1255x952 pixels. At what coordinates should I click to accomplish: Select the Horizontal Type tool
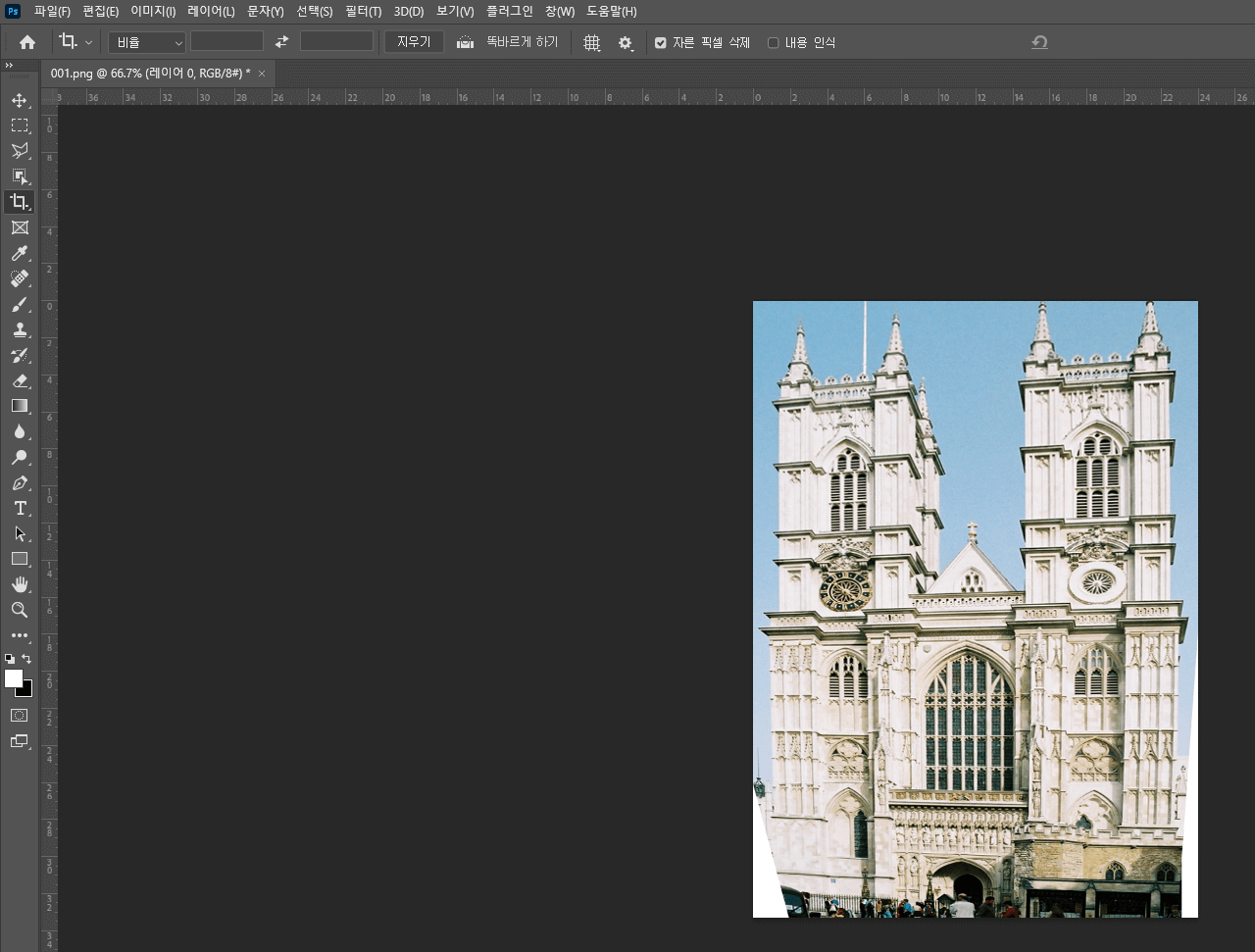[20, 508]
